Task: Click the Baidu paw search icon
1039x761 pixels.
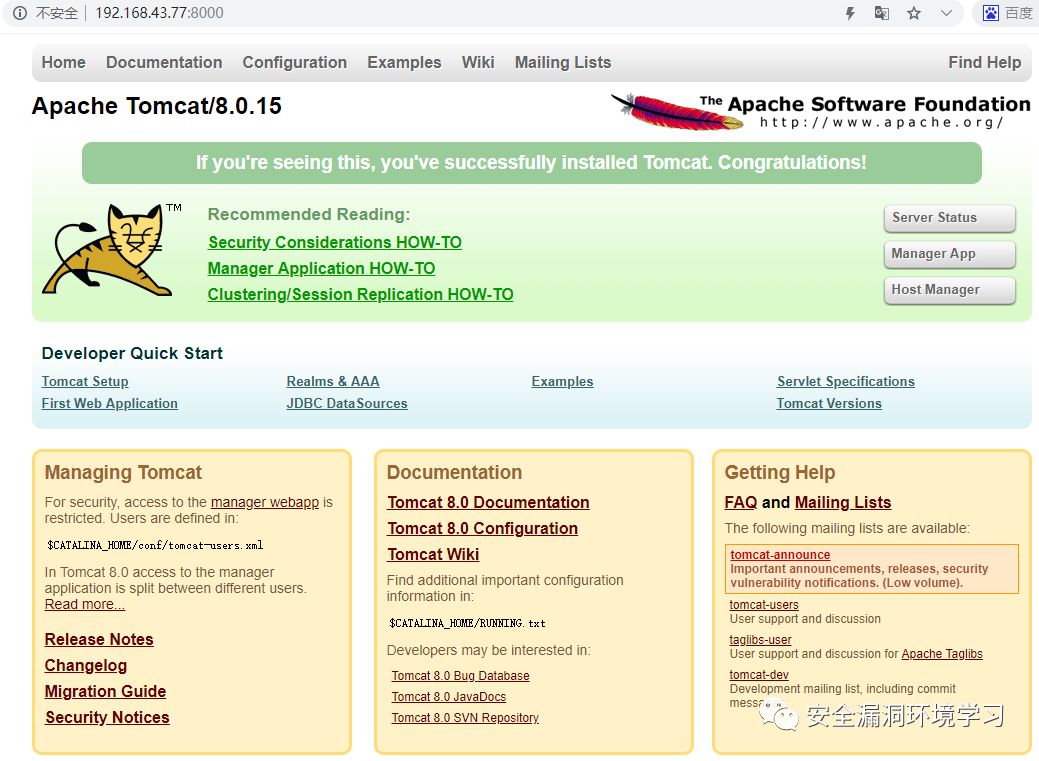Action: 991,13
